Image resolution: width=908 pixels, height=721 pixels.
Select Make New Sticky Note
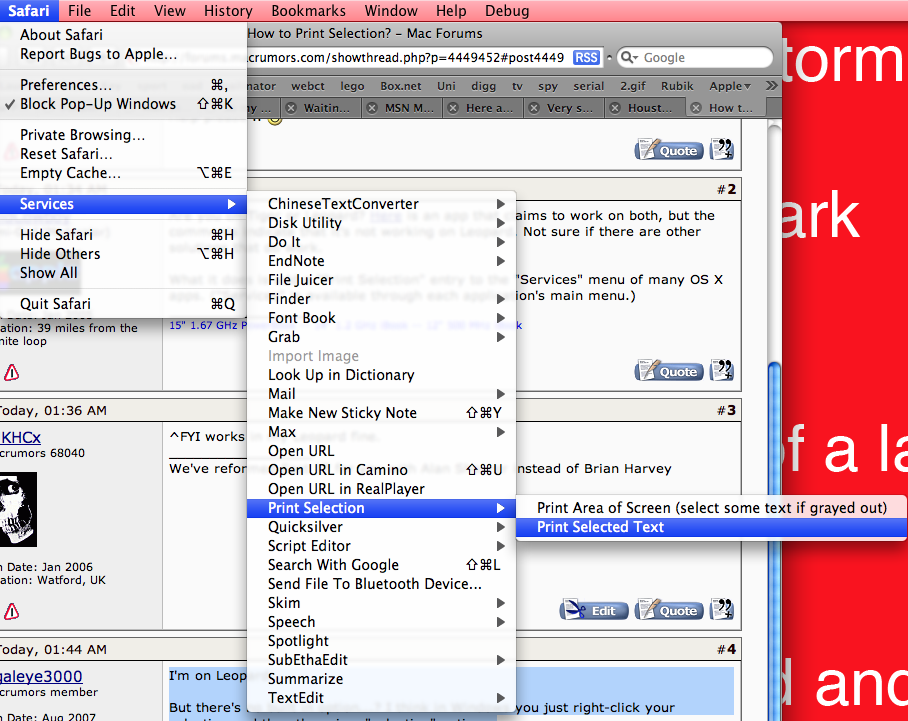(381, 413)
